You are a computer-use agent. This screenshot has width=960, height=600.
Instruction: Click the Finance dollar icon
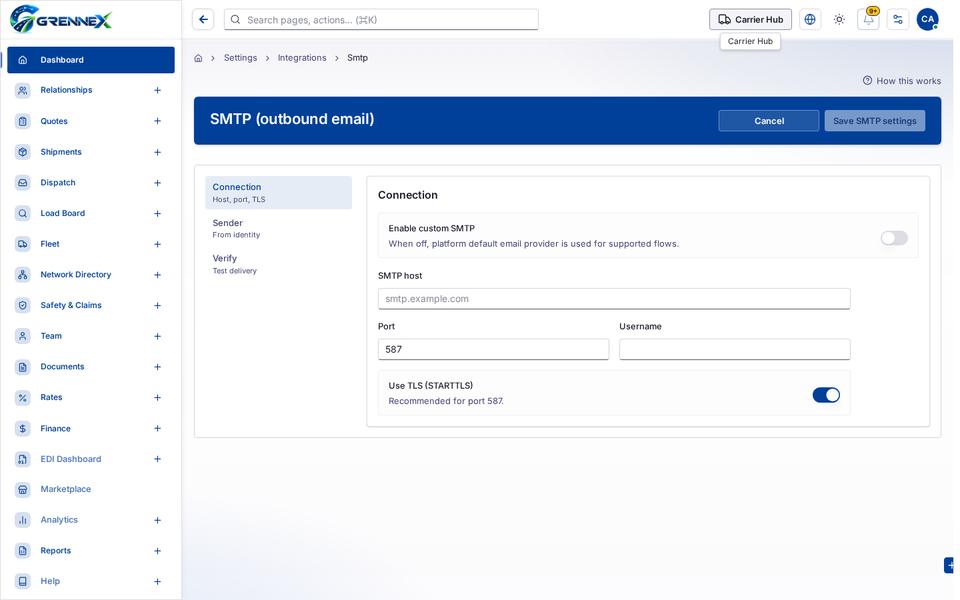pyautogui.click(x=23, y=429)
